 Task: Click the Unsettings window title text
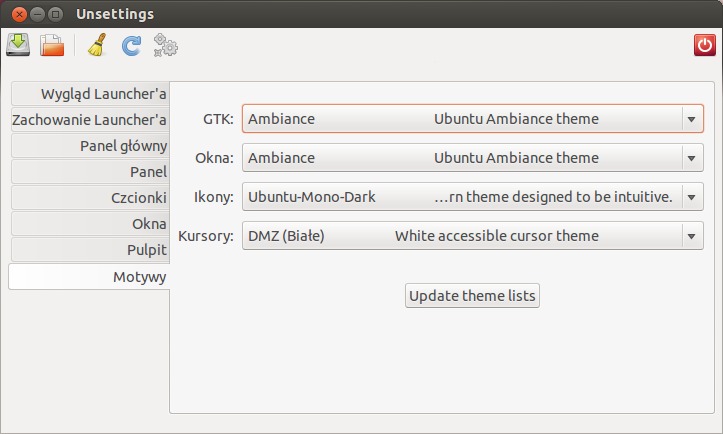click(x=115, y=14)
